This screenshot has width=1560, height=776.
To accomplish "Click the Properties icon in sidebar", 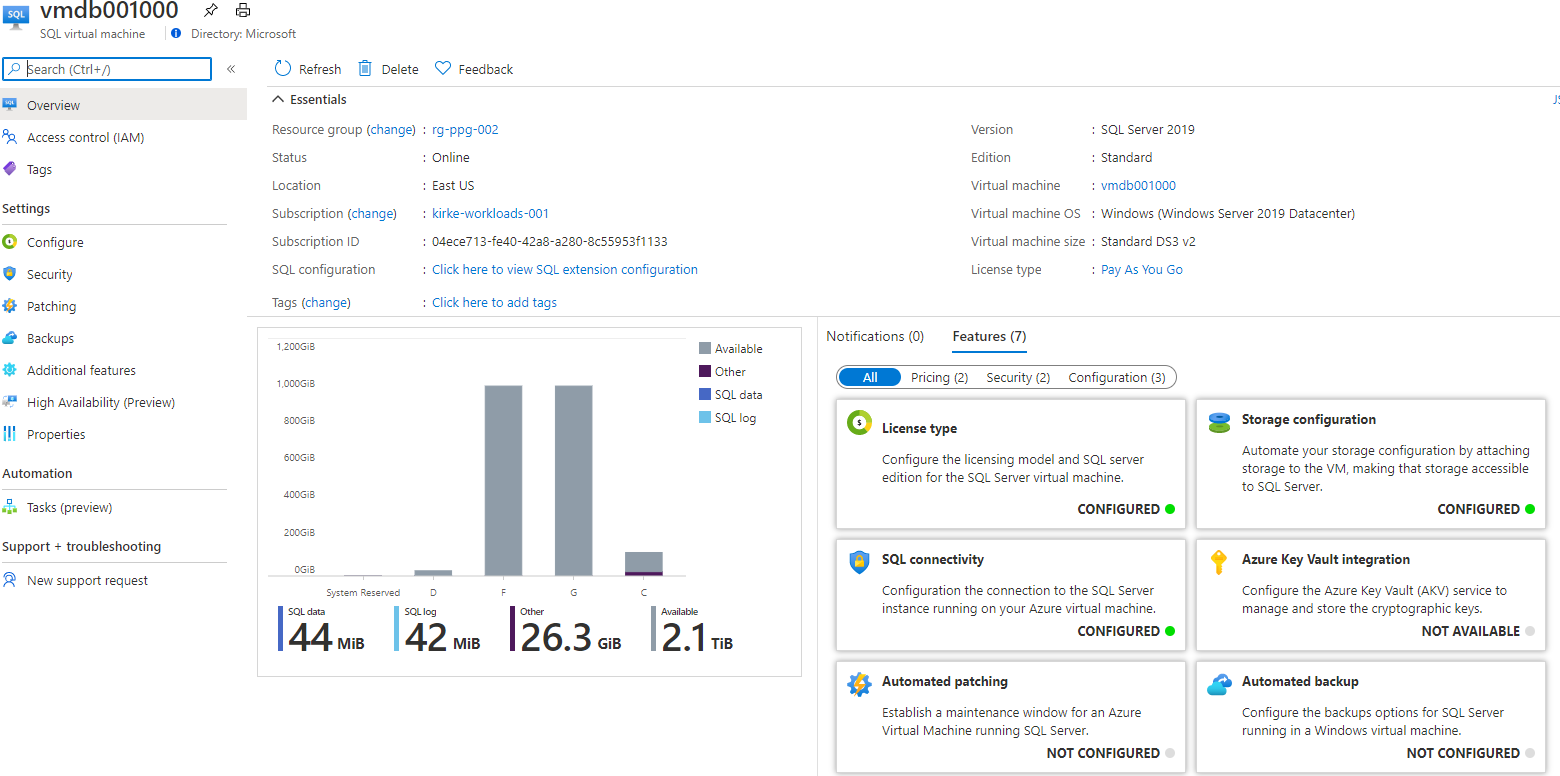I will click(10, 434).
